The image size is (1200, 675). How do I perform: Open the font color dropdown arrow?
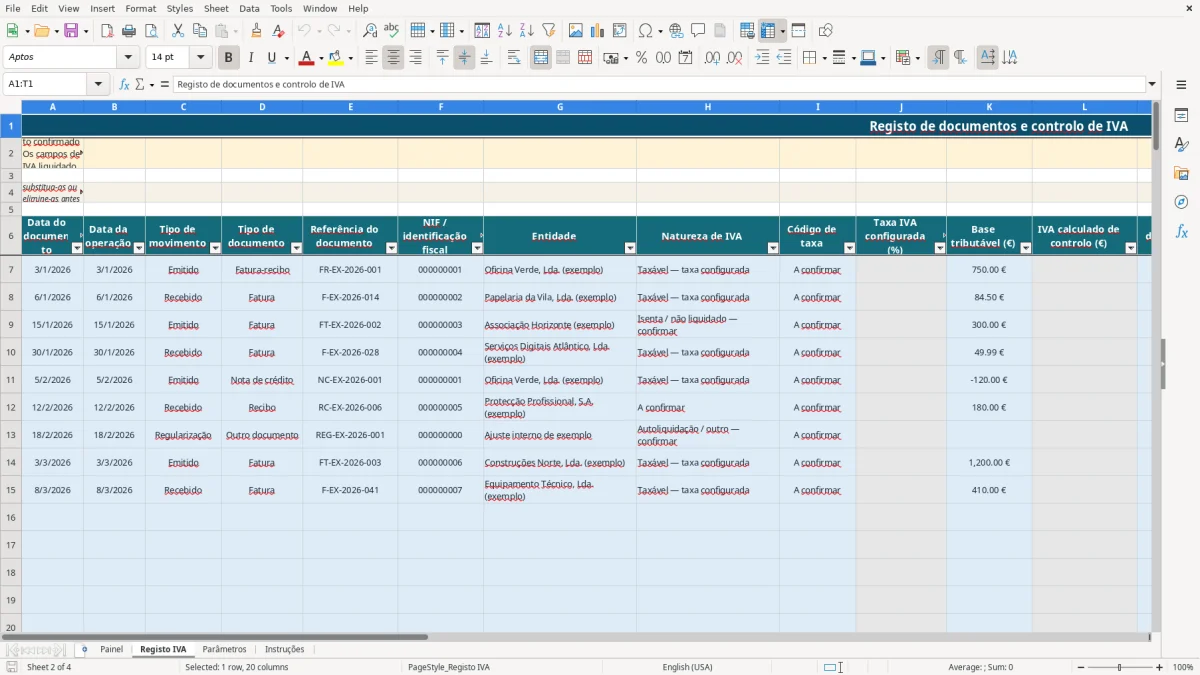(321, 58)
